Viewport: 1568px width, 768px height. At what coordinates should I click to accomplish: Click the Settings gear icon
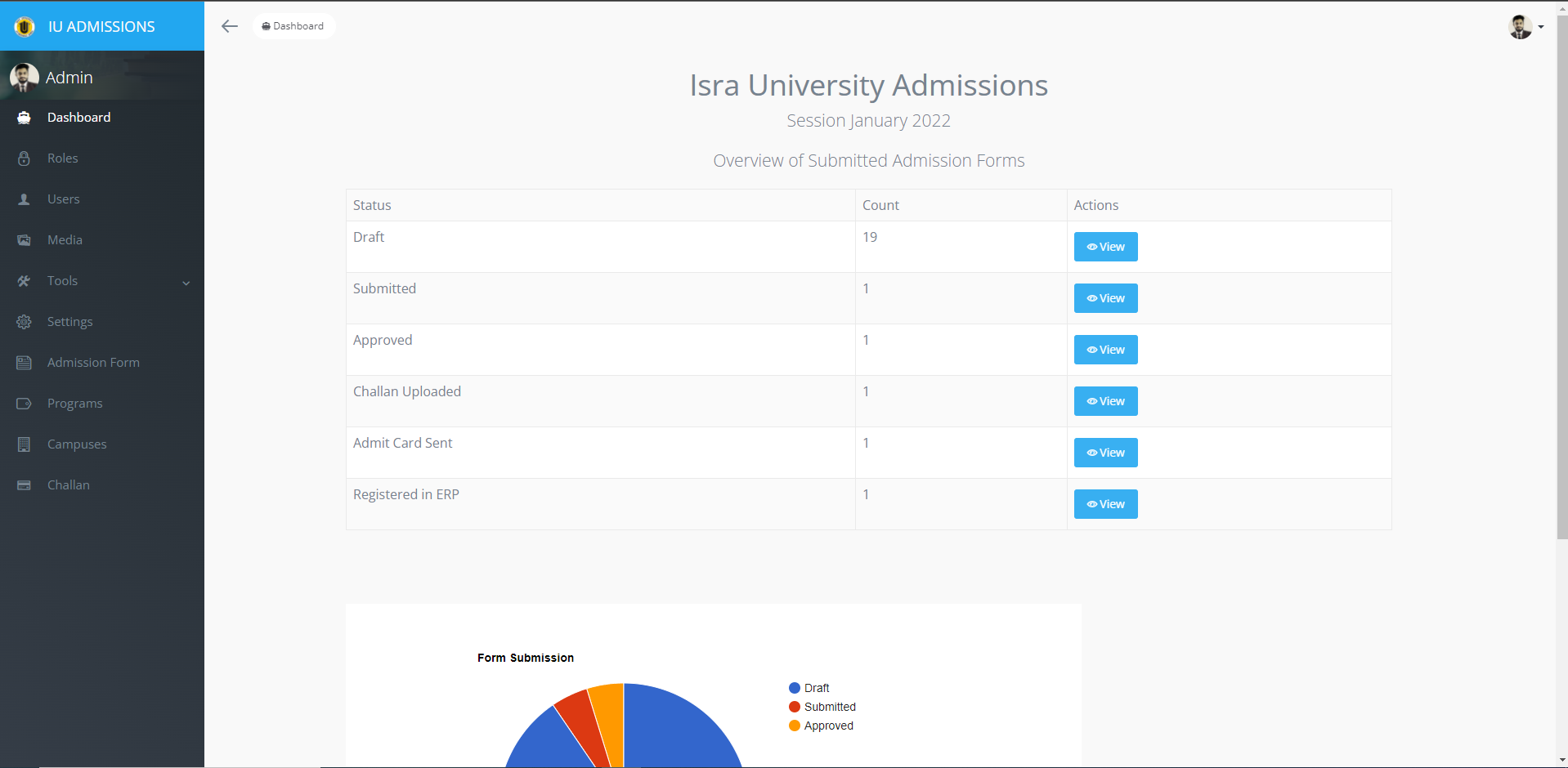click(x=24, y=322)
